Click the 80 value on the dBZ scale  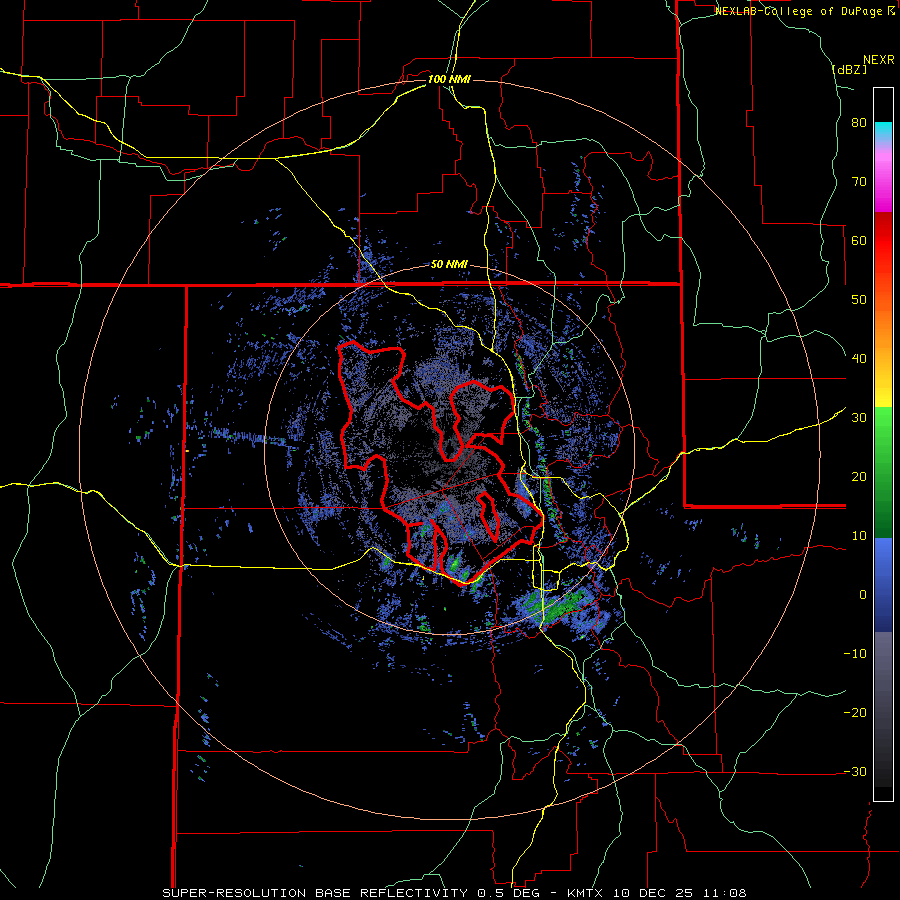859,123
